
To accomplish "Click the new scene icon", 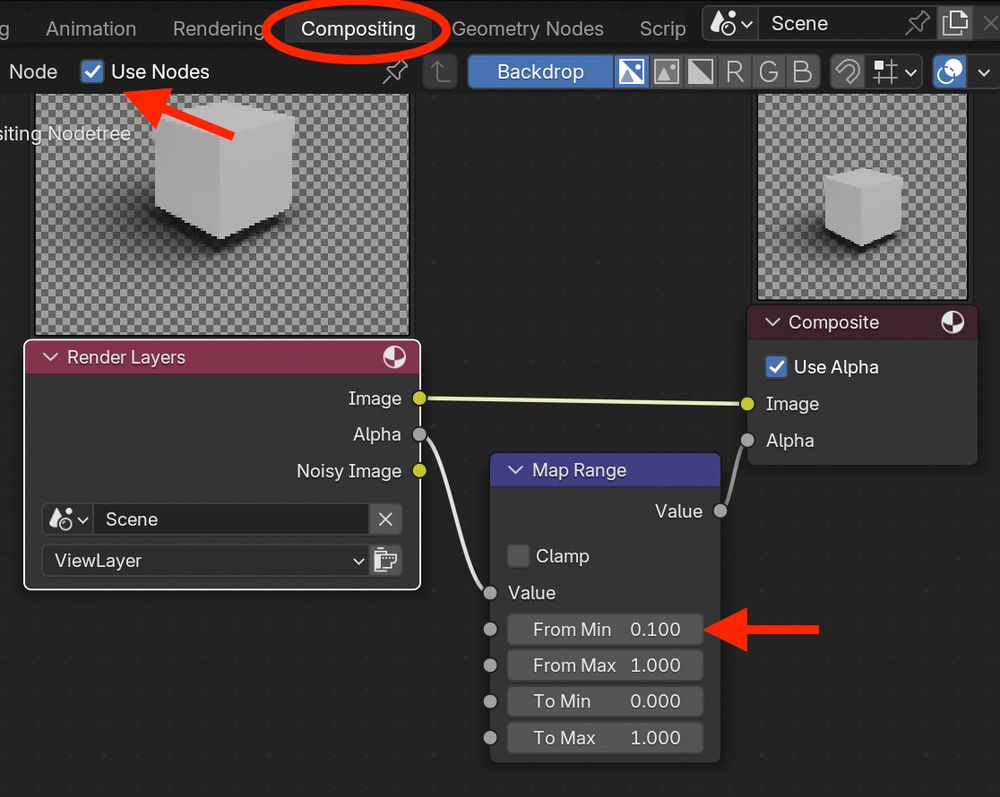I will point(954,24).
